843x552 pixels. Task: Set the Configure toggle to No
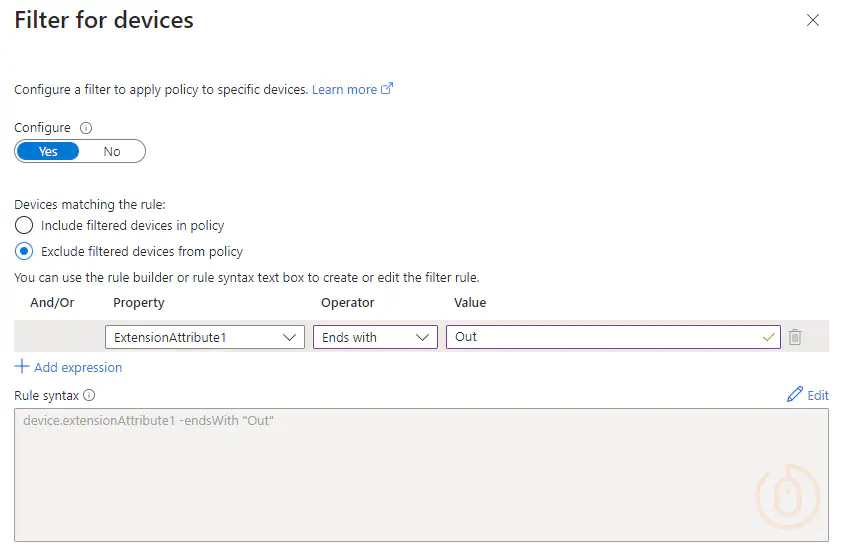[x=112, y=152]
